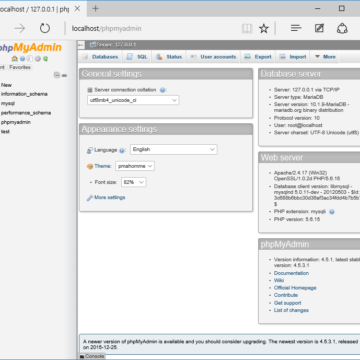Click the collapse panel arrow beside Server 127.0.0.1

point(81,45)
